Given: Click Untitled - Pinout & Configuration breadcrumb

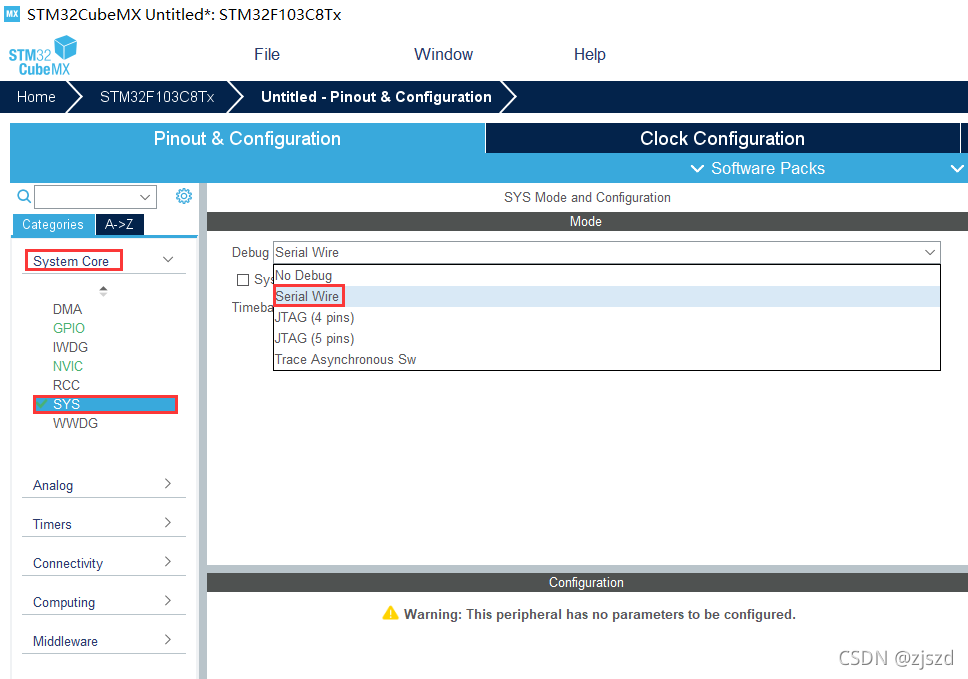Looking at the screenshot, I should click(x=376, y=97).
